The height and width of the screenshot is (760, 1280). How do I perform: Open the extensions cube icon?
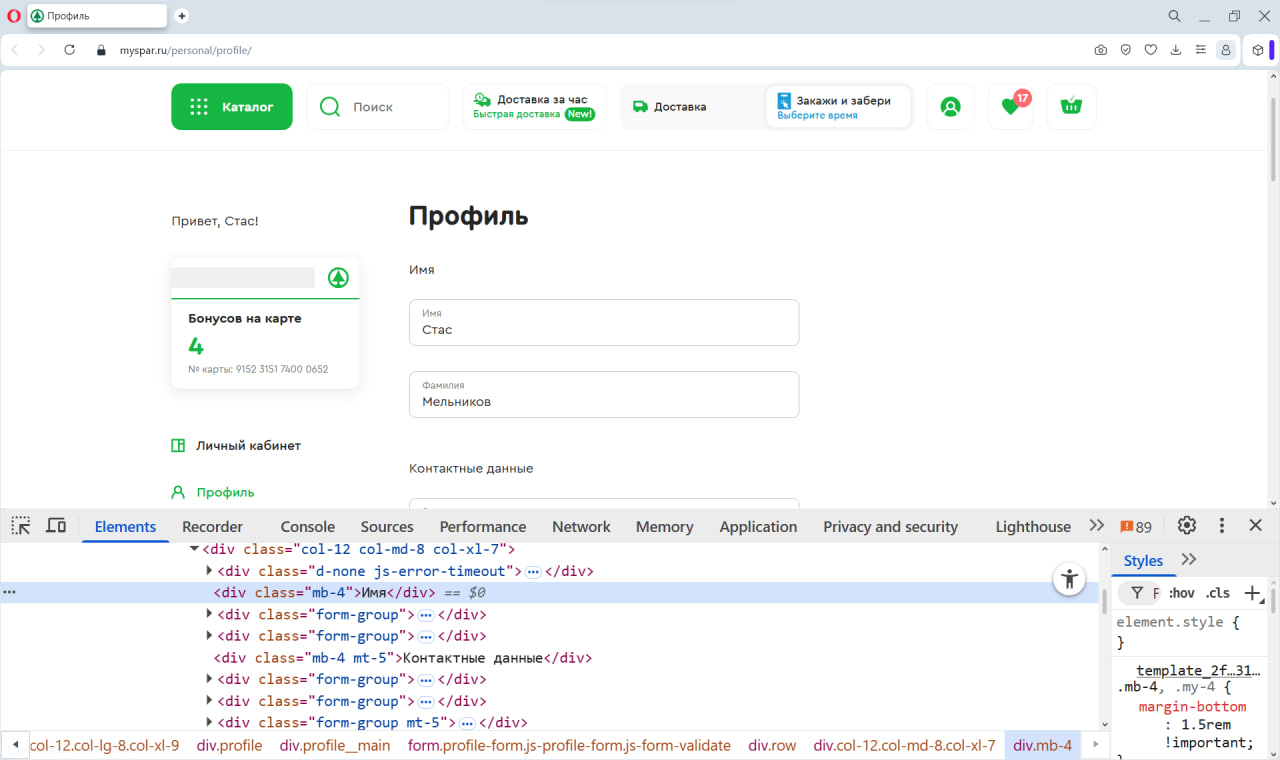click(x=1258, y=50)
